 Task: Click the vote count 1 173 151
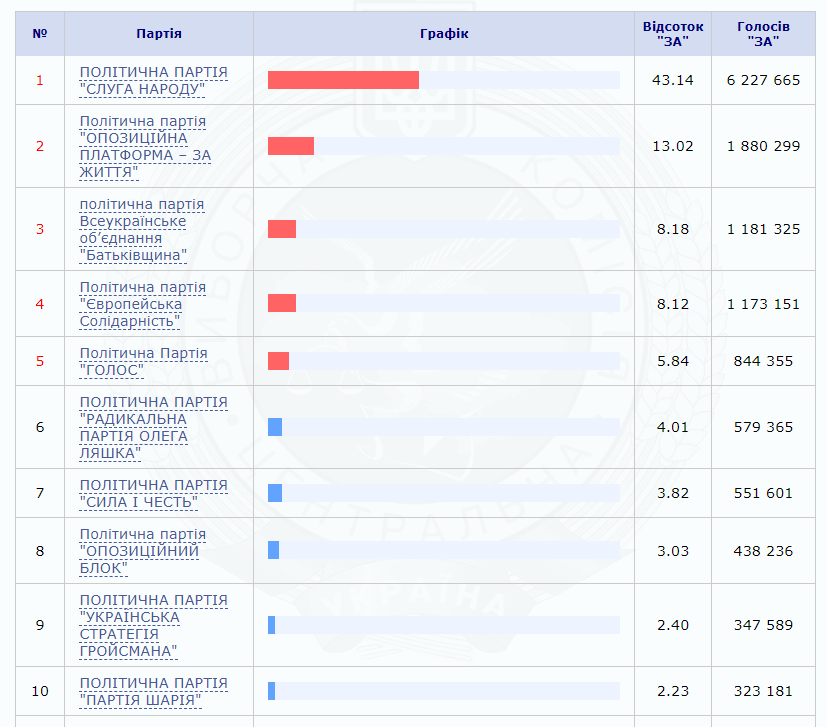[763, 304]
